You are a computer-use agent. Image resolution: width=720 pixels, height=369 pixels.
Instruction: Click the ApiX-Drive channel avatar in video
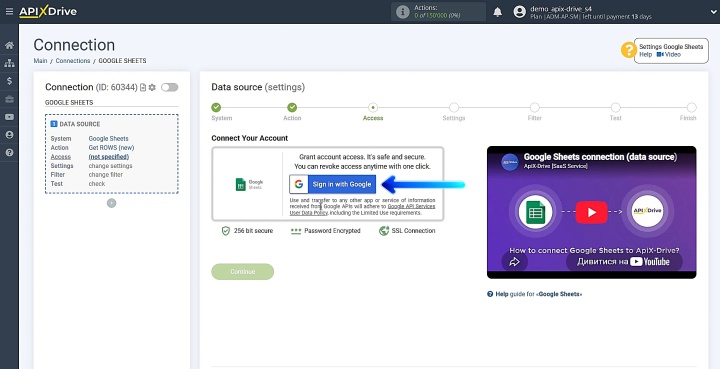click(x=510, y=162)
